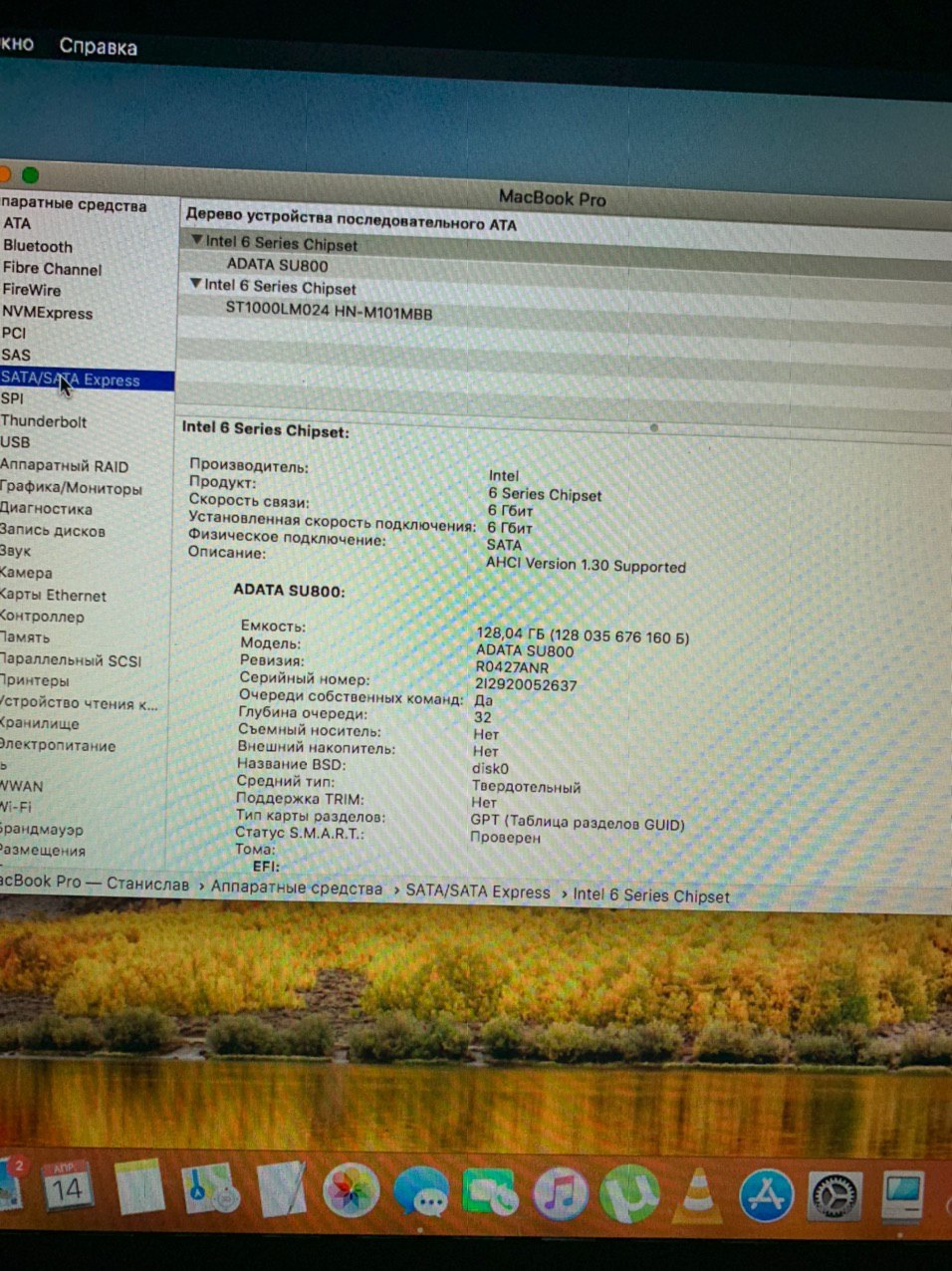Select Брандмауэр in the sidebar
The width and height of the screenshot is (952, 1271).
pyautogui.click(x=42, y=829)
